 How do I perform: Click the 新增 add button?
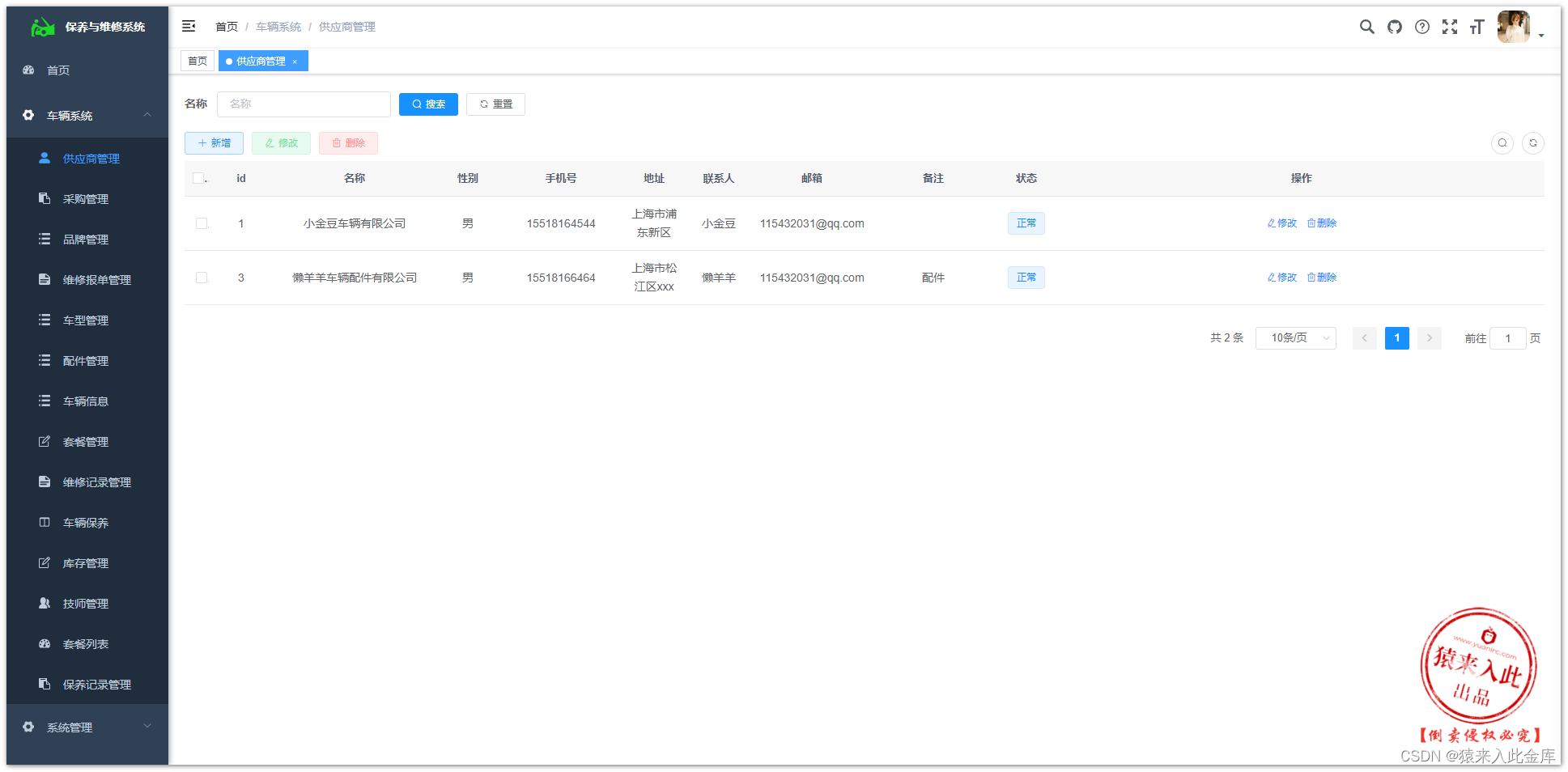(x=214, y=143)
